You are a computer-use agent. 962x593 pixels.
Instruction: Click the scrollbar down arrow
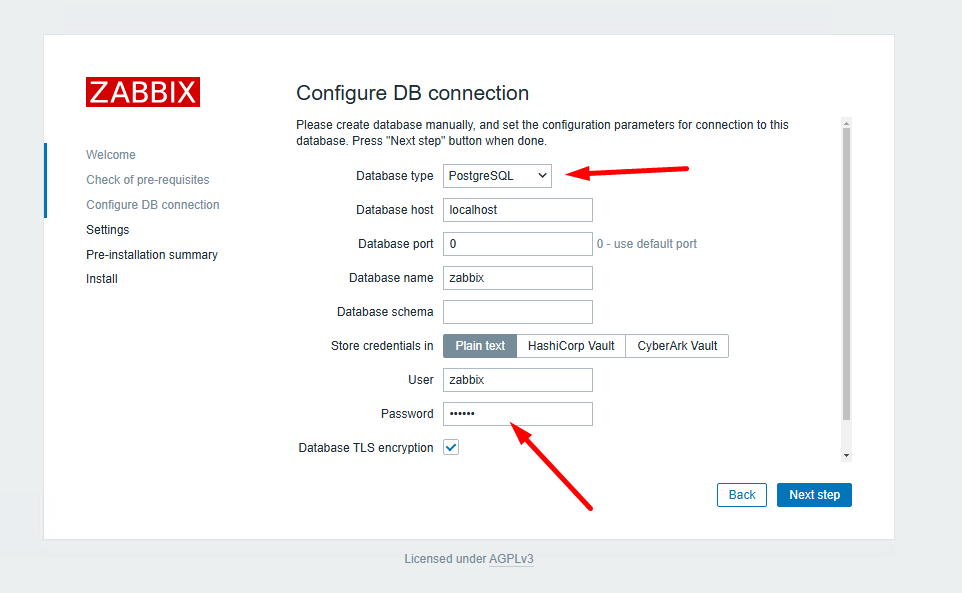pyautogui.click(x=846, y=456)
